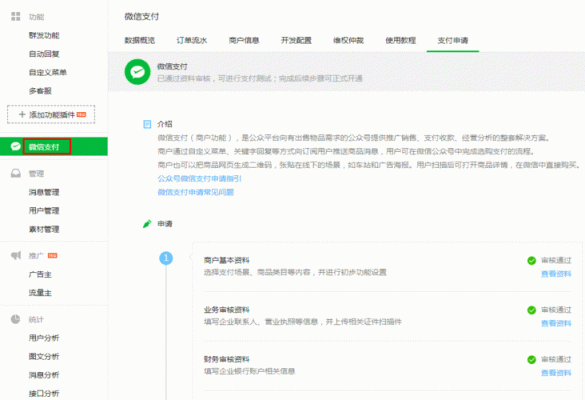Switch to the 商户信息 tab
585x400 pixels.
click(x=244, y=40)
